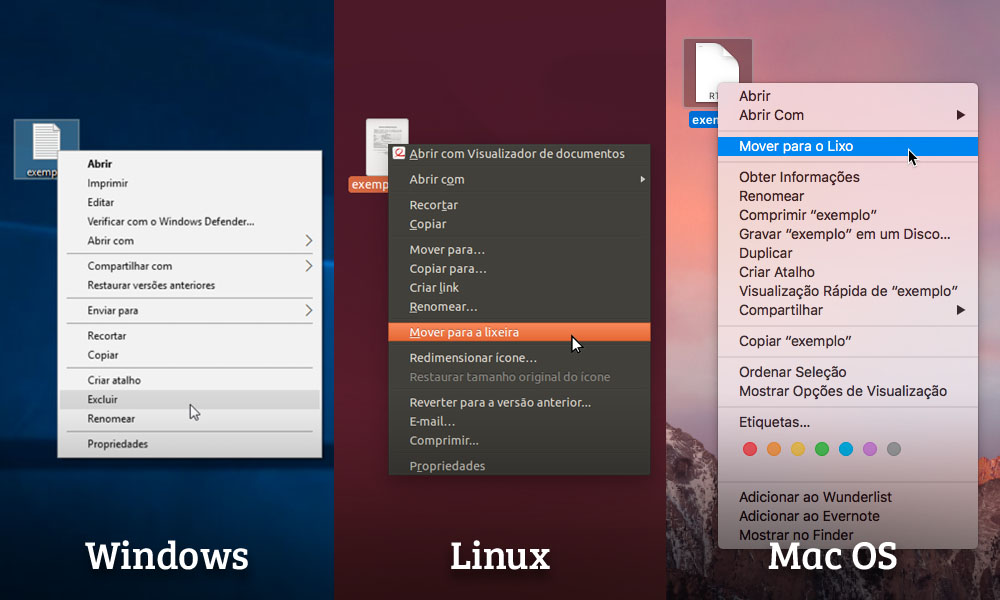The image size is (1000, 600).
Task: Select the exemplo RTF file icon on Mac desktop
Action: 717,70
